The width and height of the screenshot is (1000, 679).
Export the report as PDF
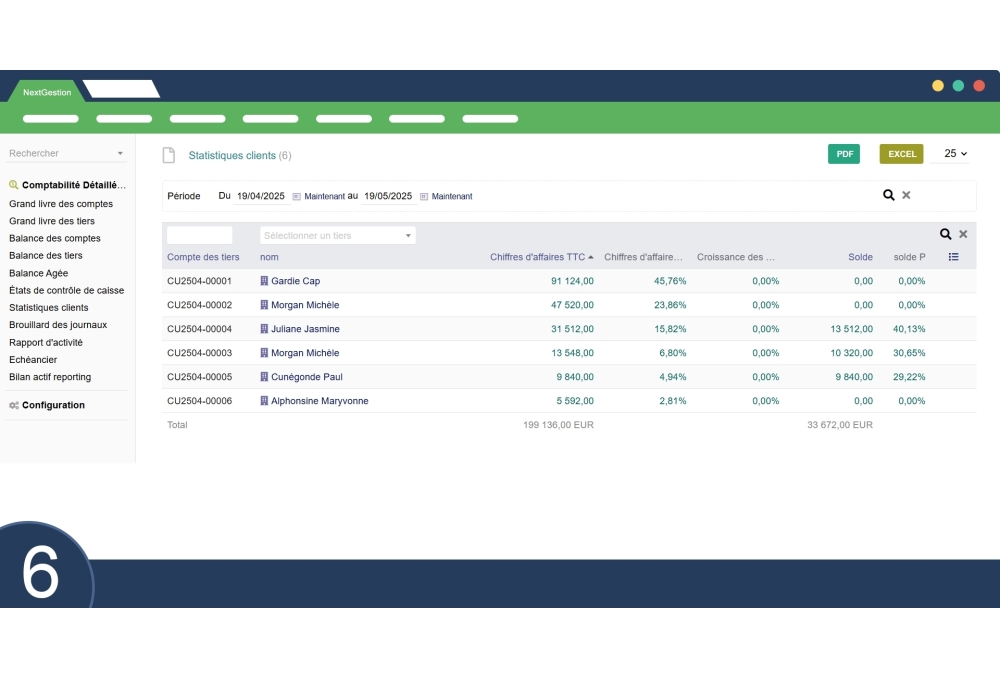[x=844, y=154]
